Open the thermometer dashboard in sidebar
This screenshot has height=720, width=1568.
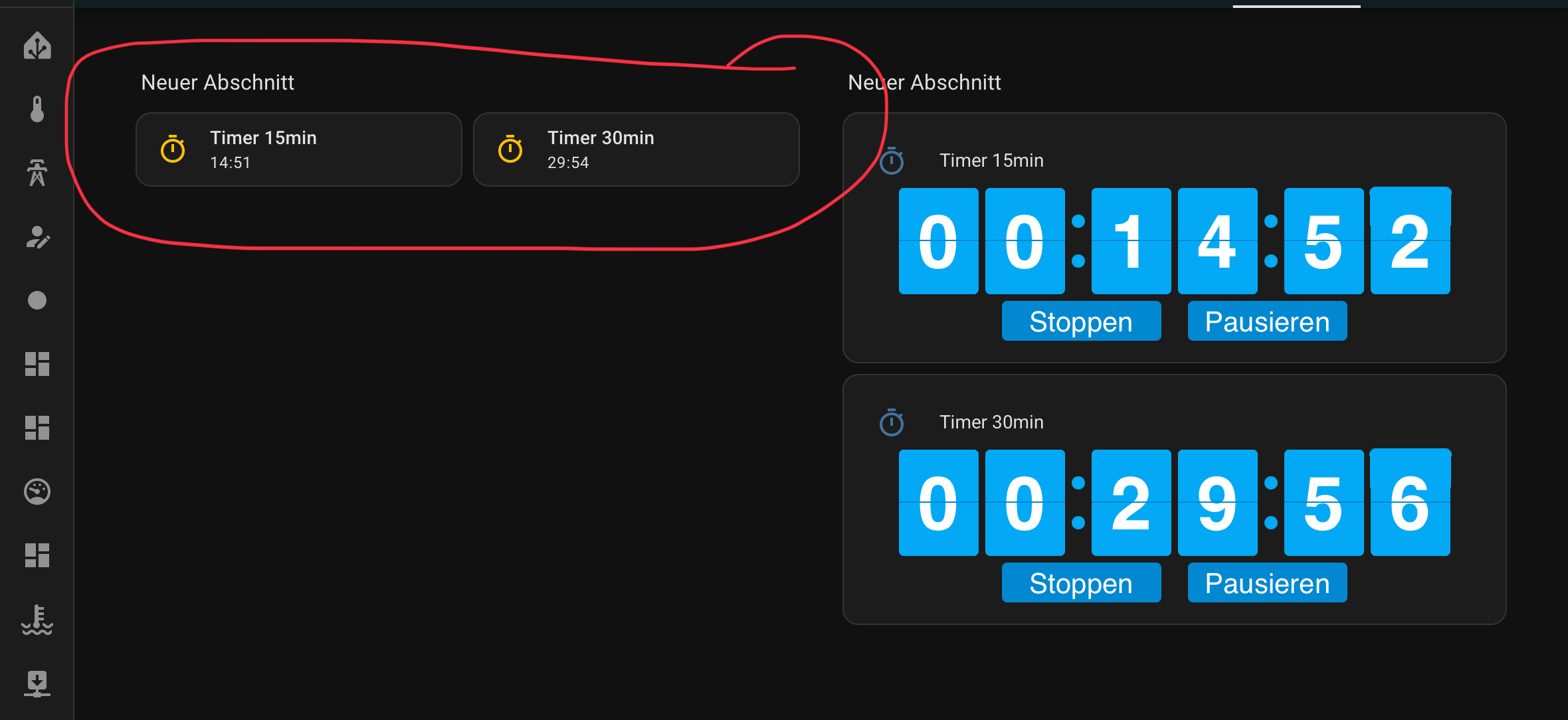pos(37,109)
